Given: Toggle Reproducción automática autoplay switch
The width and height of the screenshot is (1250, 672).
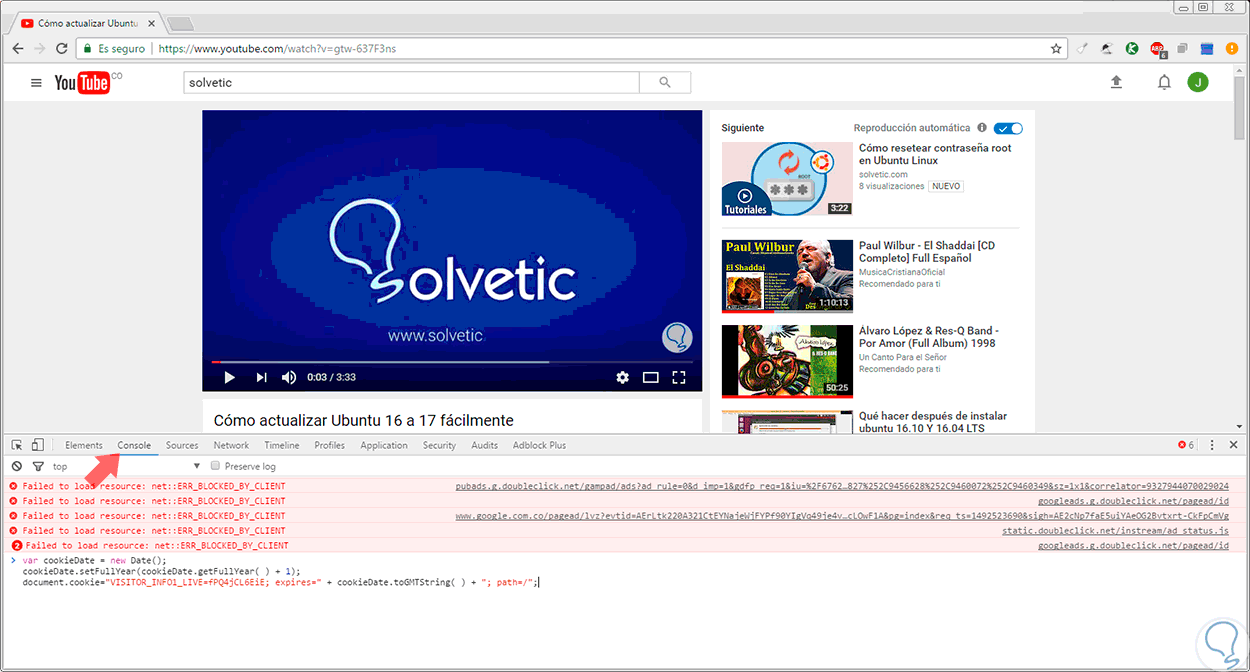Looking at the screenshot, I should (x=1008, y=128).
